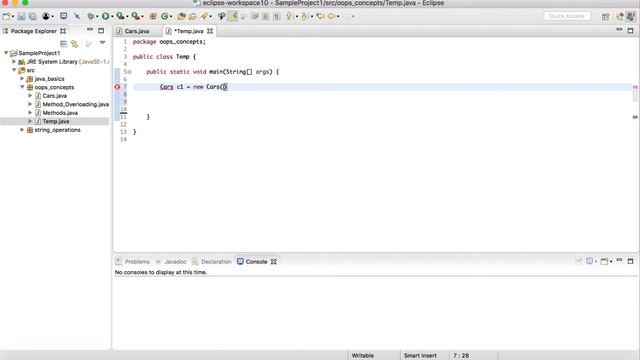Expand the java_basics package
This screenshot has height=360, width=640.
[22, 78]
